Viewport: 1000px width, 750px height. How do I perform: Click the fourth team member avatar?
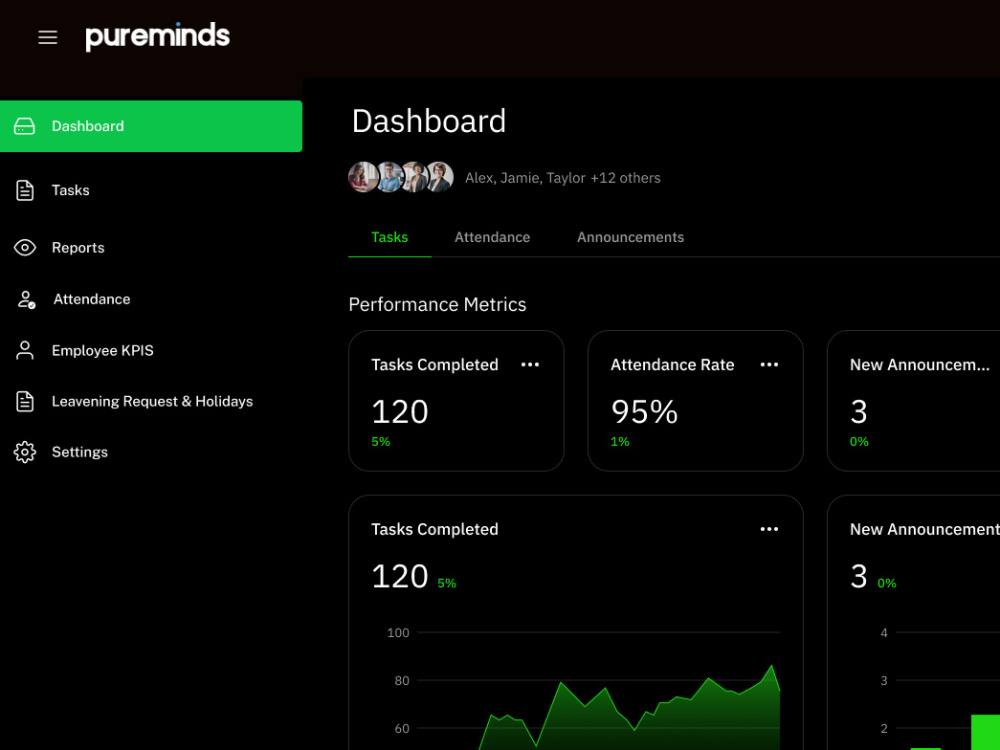(440, 177)
